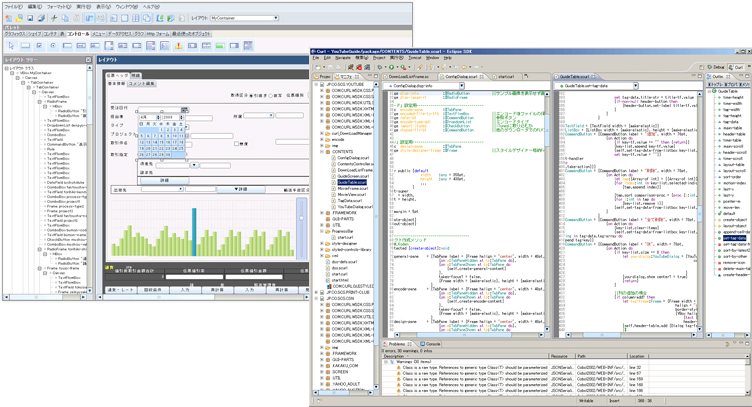The height and width of the screenshot is (407, 752).
Task: Switch to ConfigDialog.scurl editor tab
Action: click(x=461, y=77)
